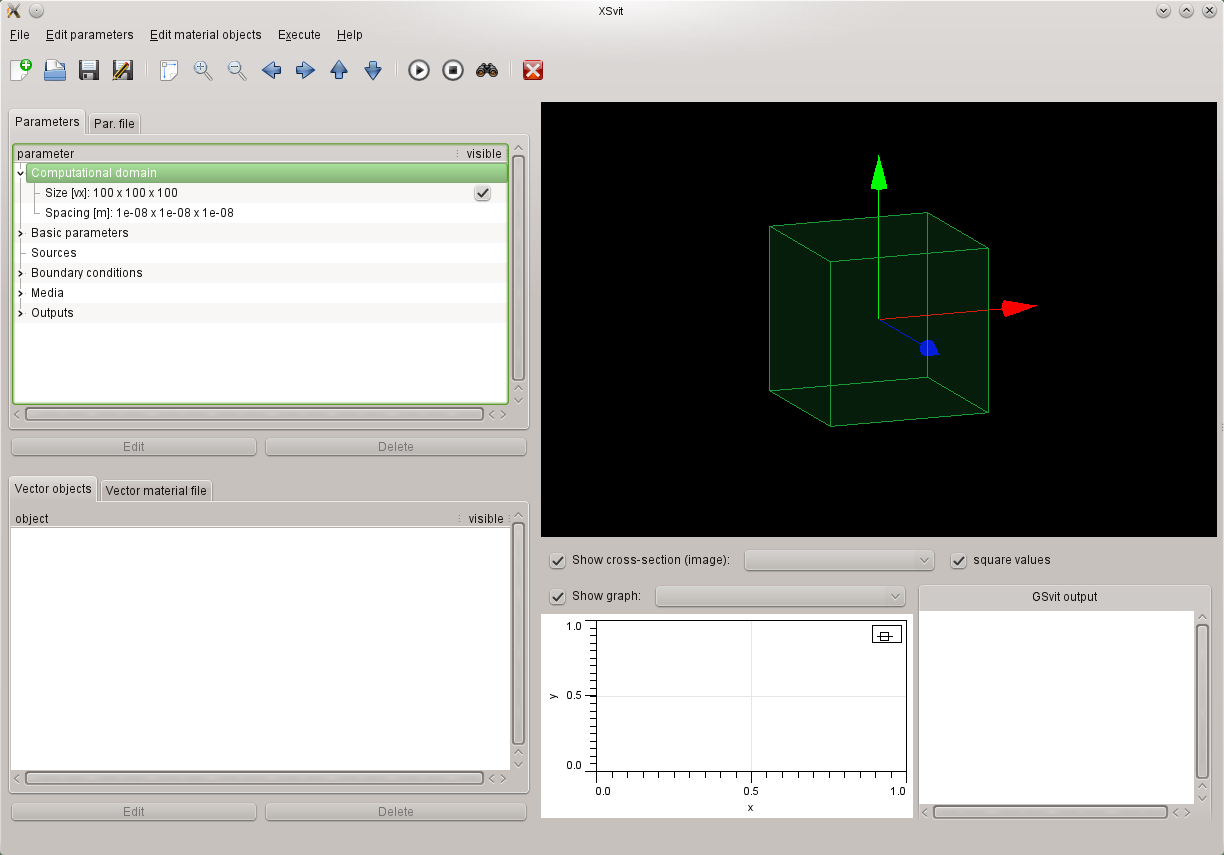Click the zoom out magnifier icon
Screen dimensions: 1224x855
[237, 70]
